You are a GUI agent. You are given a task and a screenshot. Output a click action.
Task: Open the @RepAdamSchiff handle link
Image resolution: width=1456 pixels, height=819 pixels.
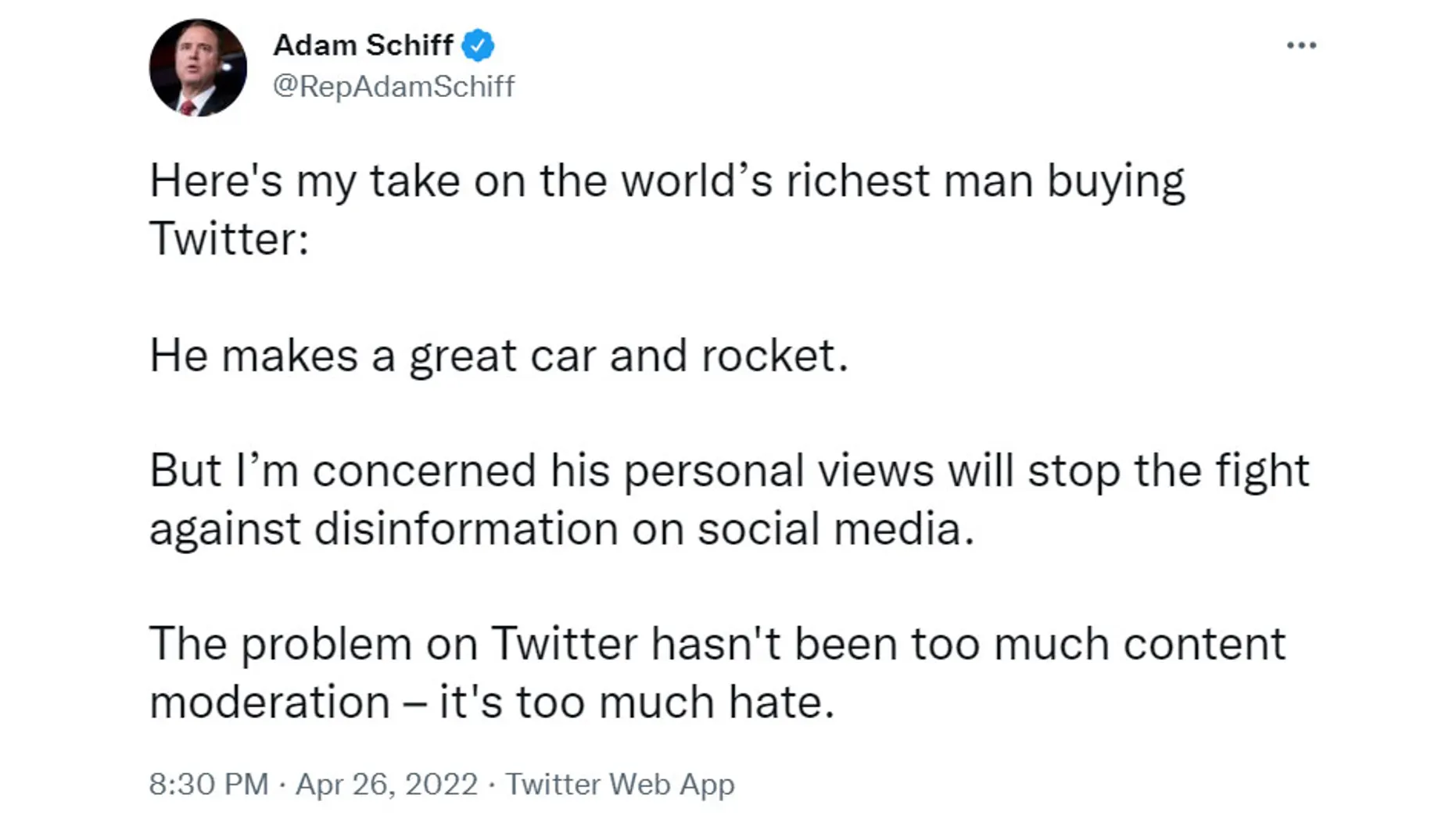[x=393, y=86]
